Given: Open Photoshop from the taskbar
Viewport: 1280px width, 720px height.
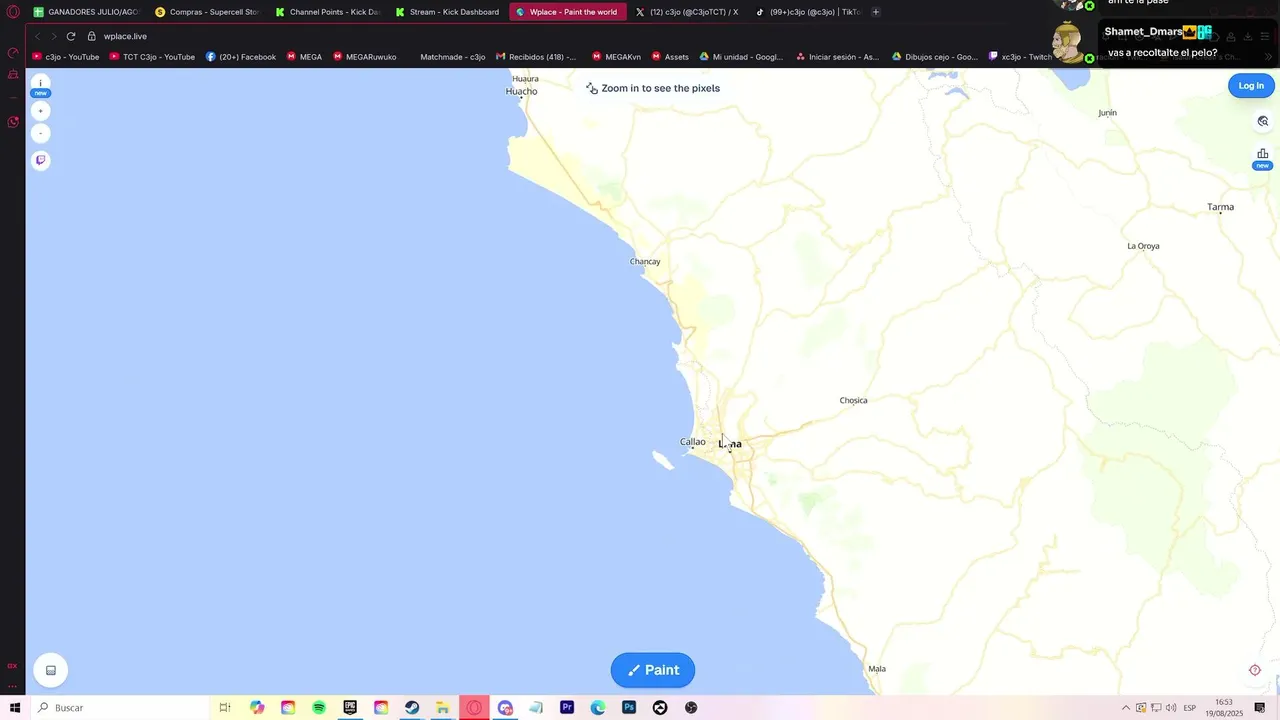Looking at the screenshot, I should (x=629, y=708).
